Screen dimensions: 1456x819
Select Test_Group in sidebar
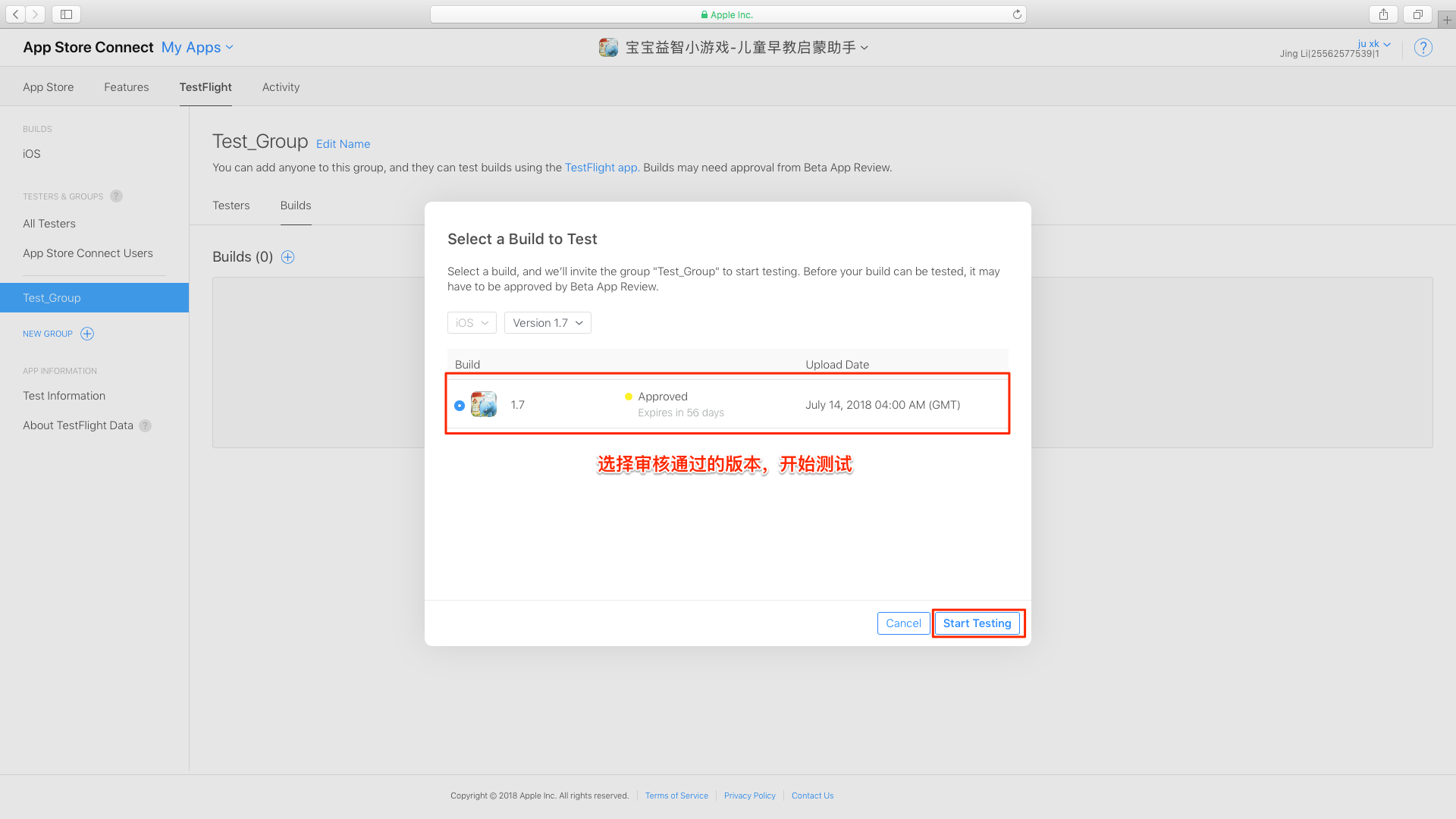point(94,297)
